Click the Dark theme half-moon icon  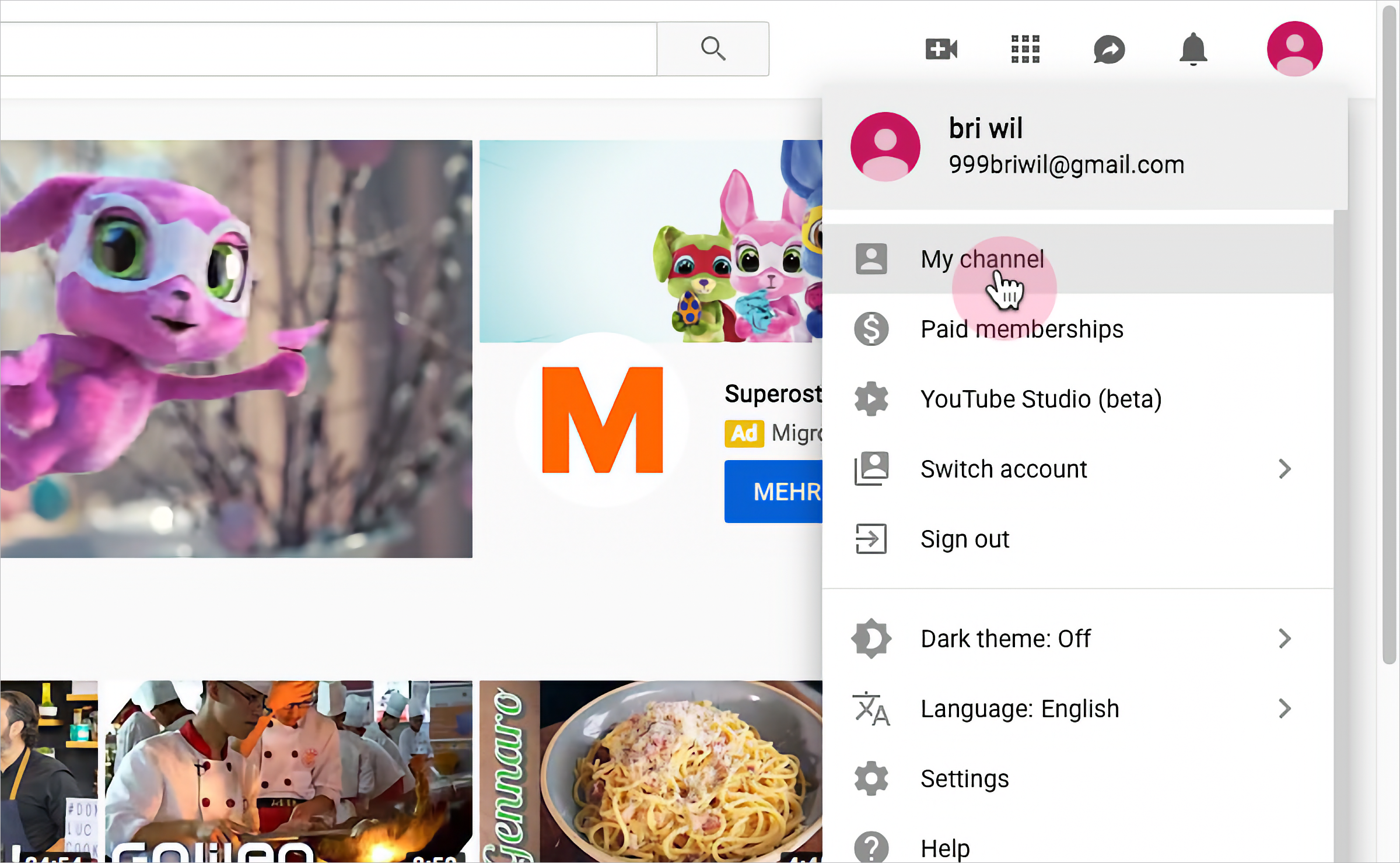click(x=871, y=639)
